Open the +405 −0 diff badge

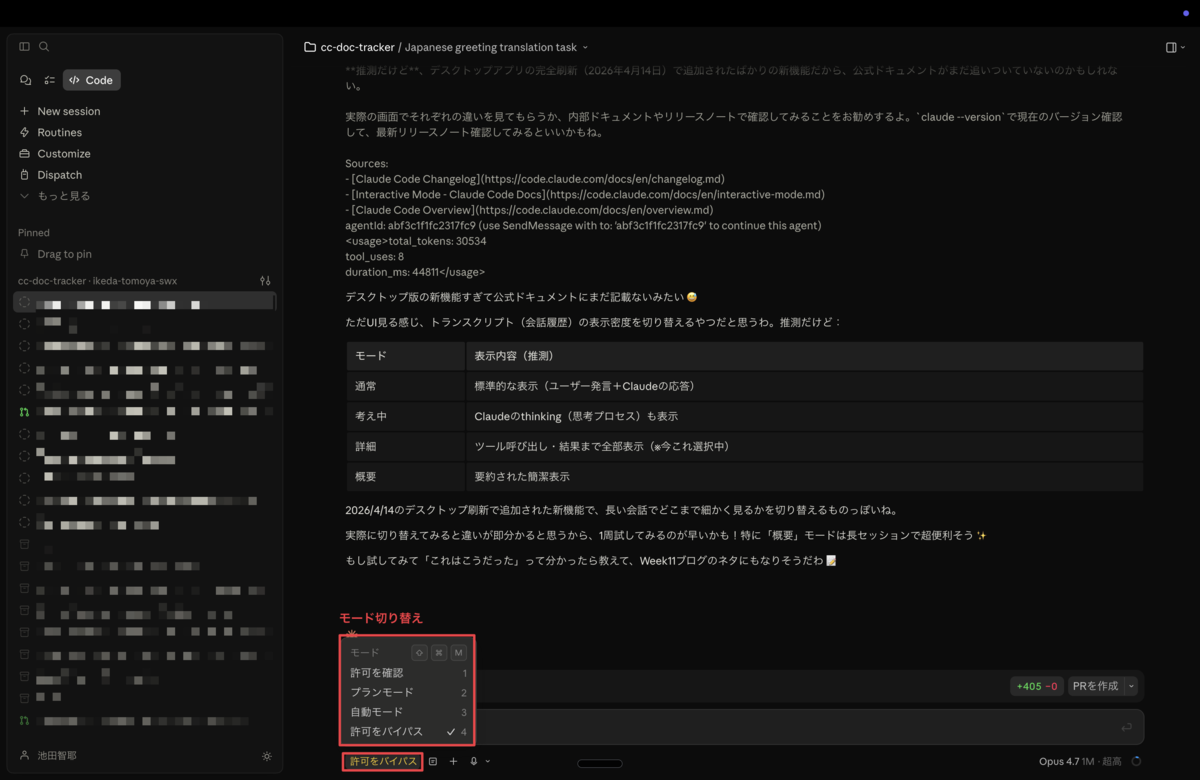1036,686
